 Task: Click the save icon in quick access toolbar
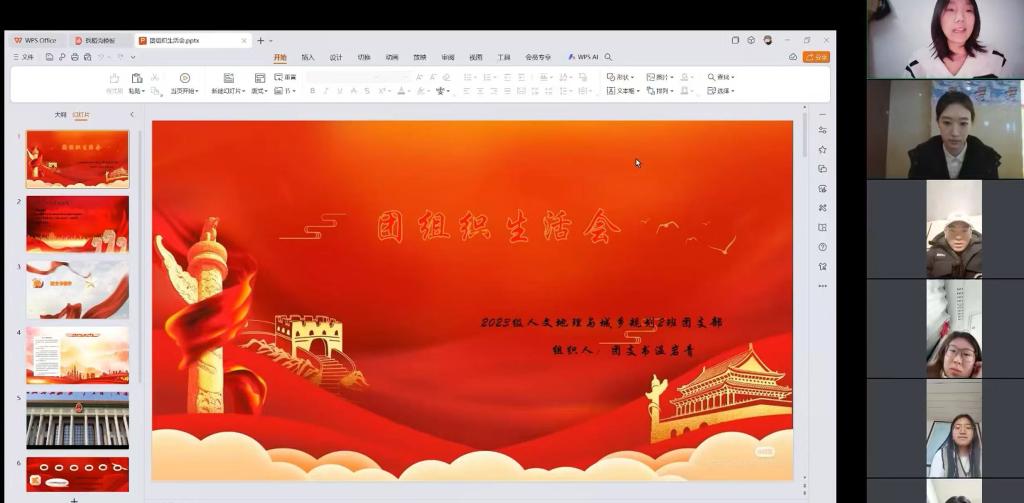click(x=50, y=57)
